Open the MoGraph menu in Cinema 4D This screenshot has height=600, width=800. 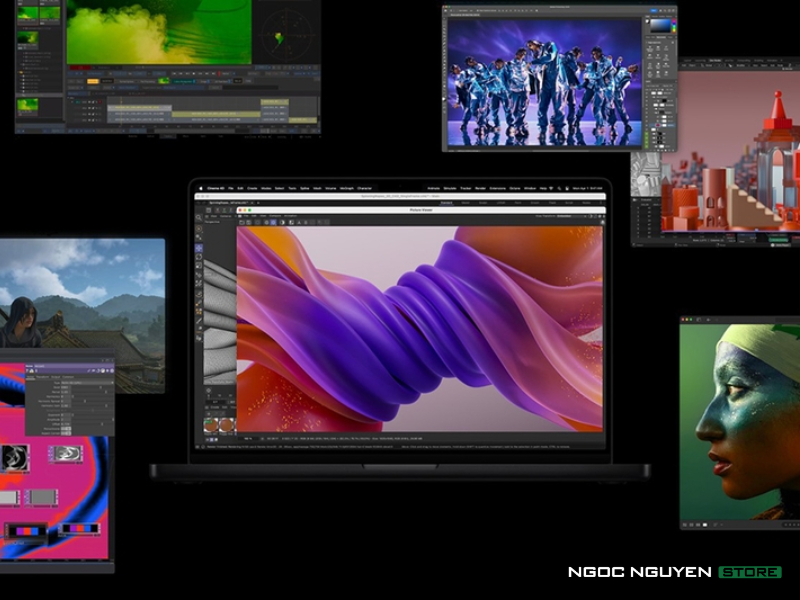click(347, 188)
